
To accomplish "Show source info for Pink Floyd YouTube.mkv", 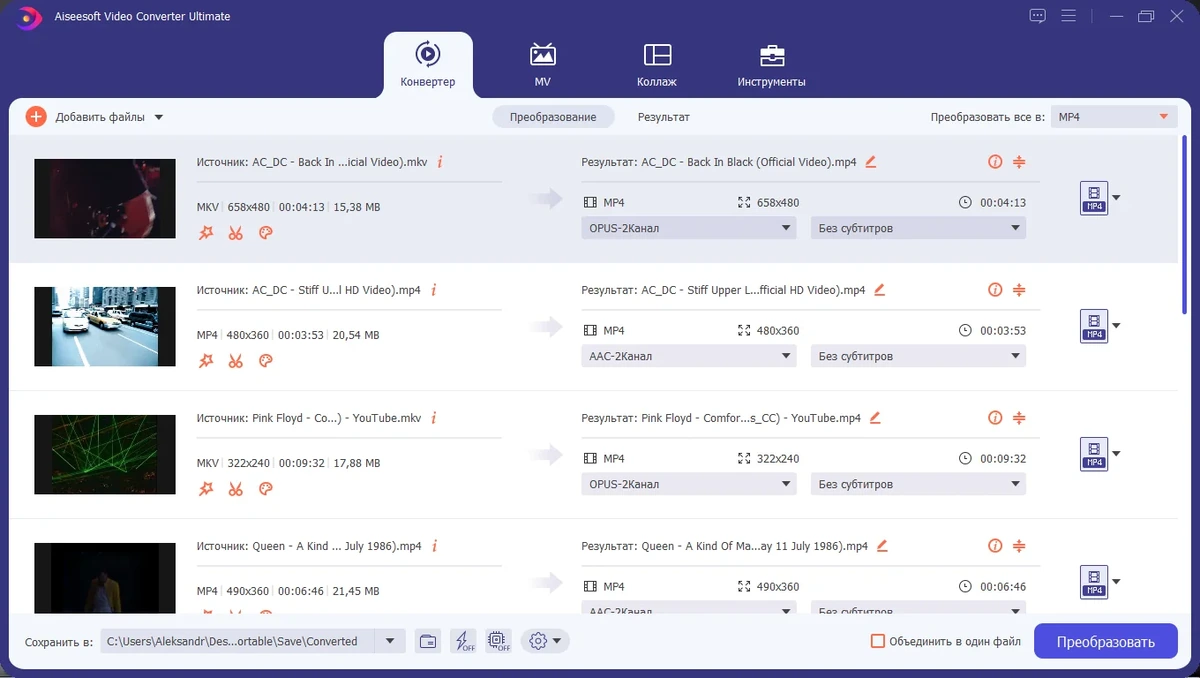I will [x=433, y=418].
